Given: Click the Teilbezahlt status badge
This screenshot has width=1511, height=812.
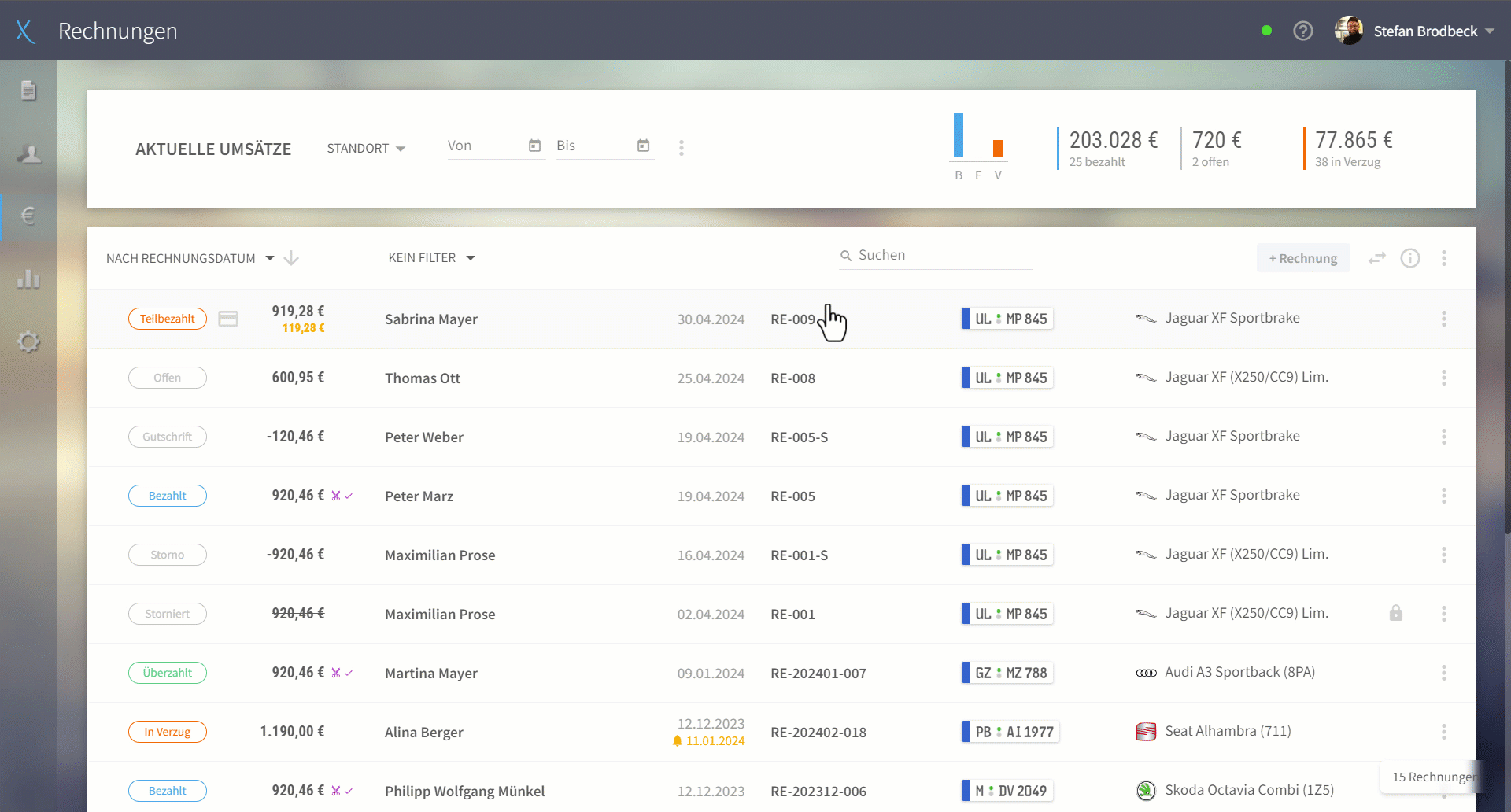Looking at the screenshot, I should tap(168, 319).
